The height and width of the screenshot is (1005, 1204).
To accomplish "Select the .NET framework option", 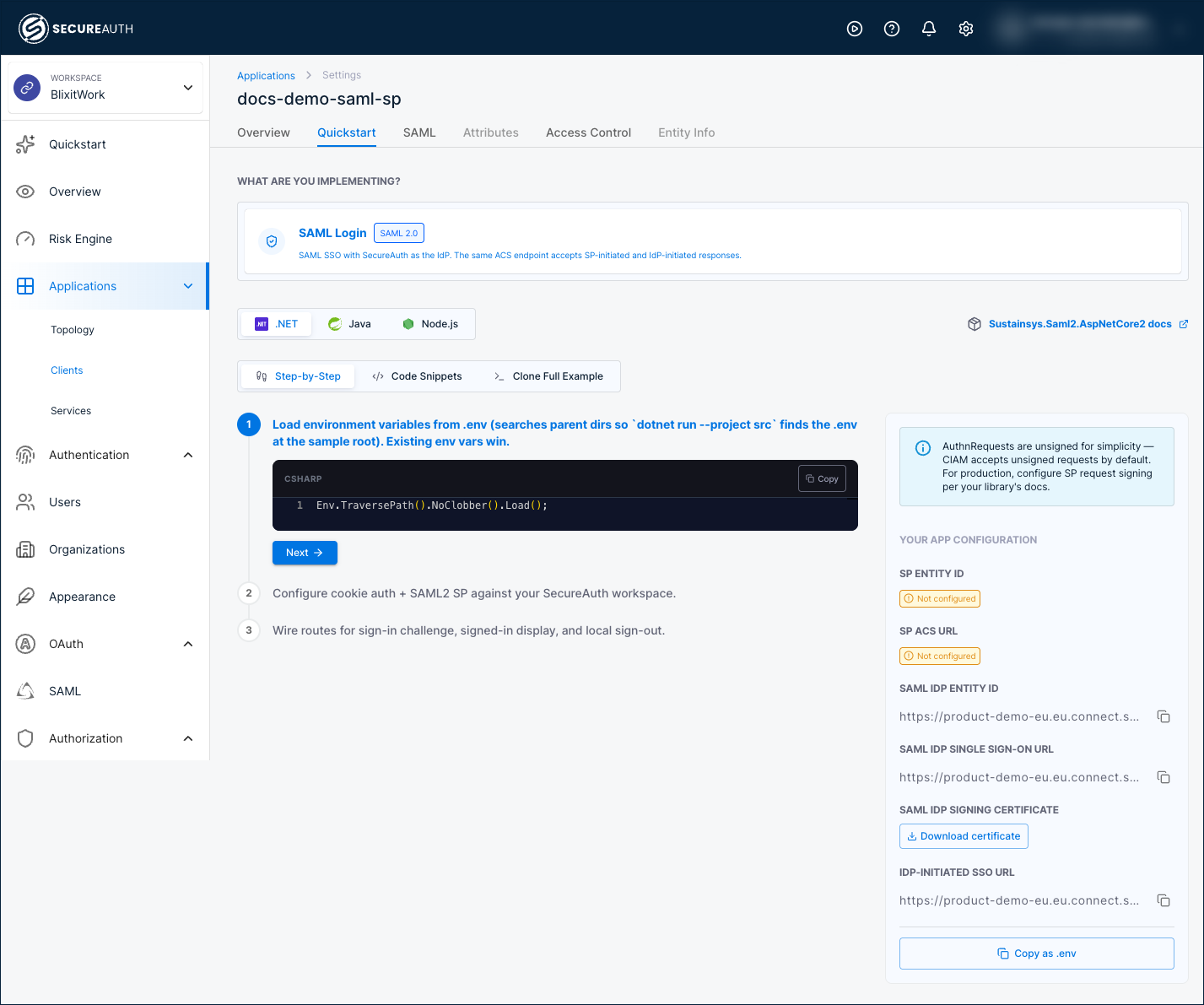I will (x=277, y=324).
